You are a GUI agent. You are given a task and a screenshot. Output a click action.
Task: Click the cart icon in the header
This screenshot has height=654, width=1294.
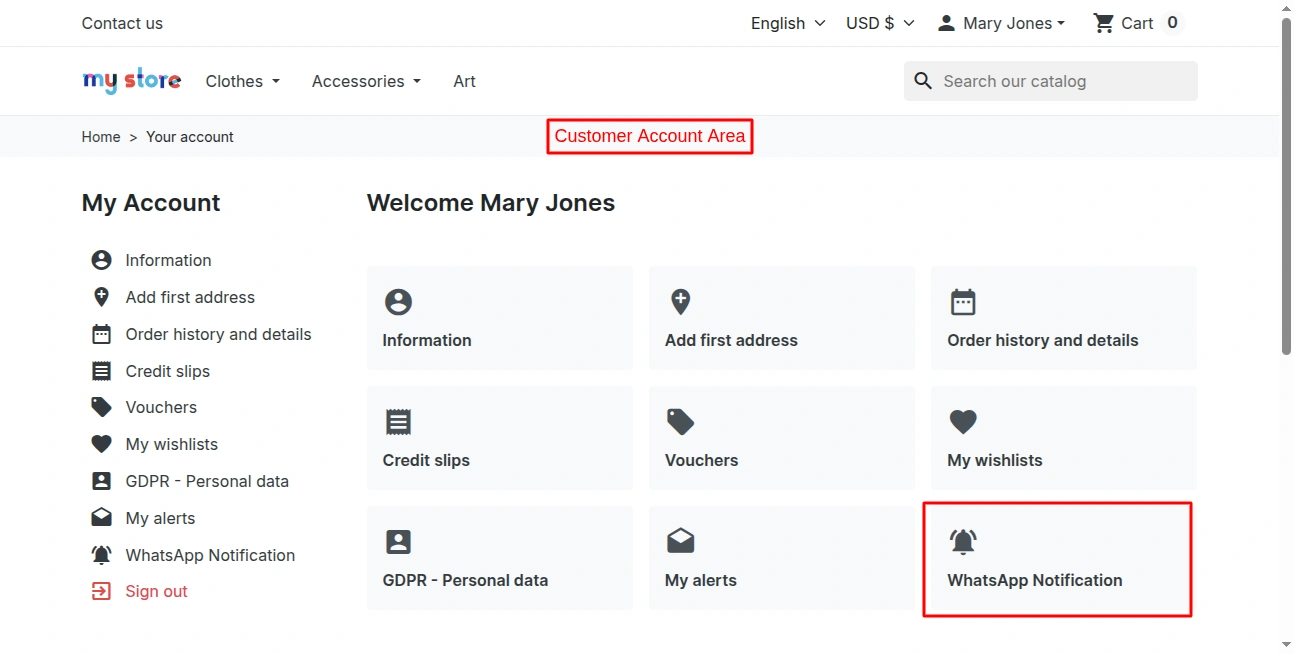1104,22
